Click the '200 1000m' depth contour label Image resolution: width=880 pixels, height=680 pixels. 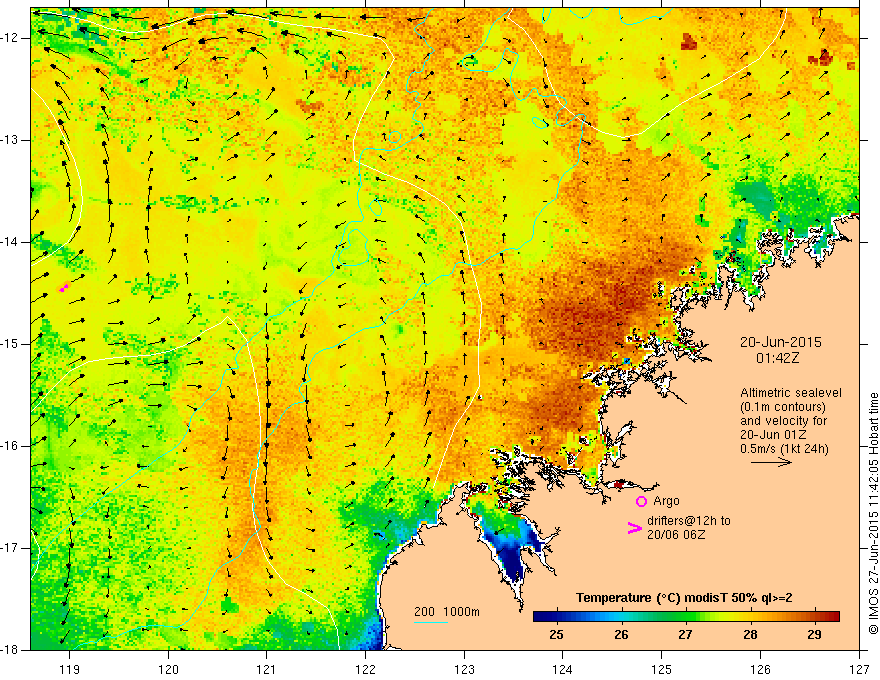(447, 612)
